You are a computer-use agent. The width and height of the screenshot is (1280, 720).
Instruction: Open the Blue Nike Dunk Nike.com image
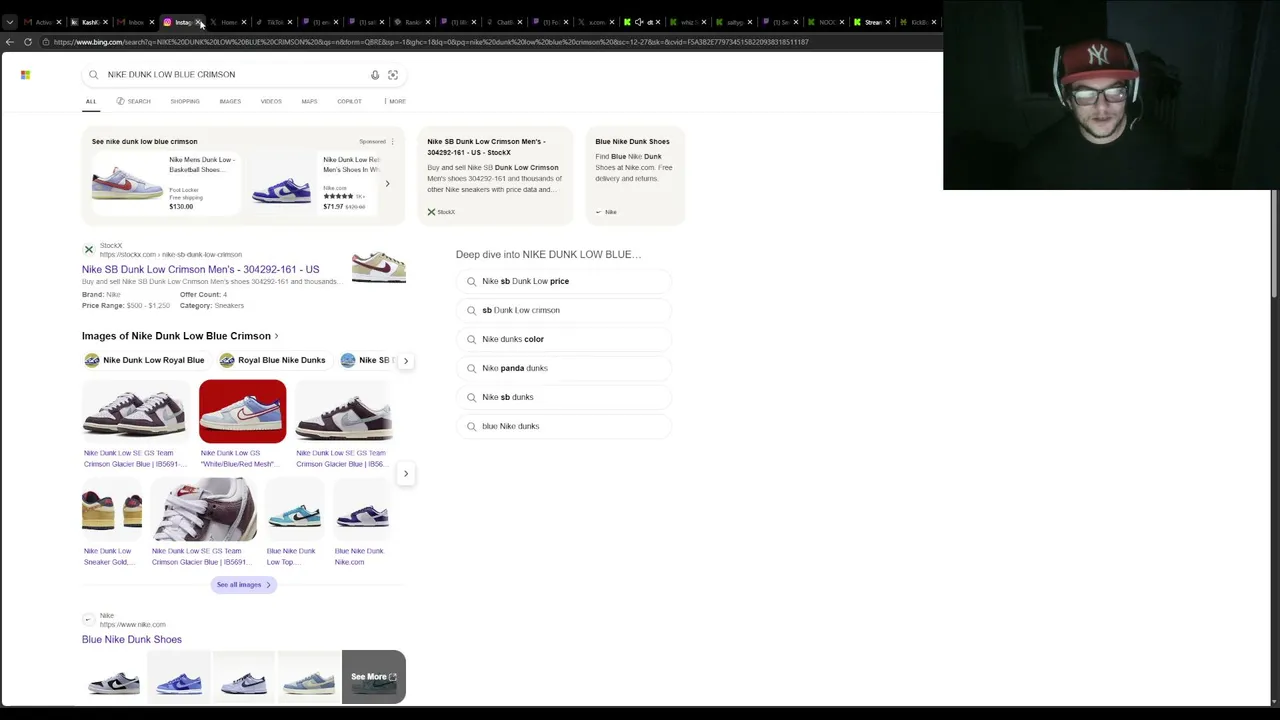coord(362,510)
